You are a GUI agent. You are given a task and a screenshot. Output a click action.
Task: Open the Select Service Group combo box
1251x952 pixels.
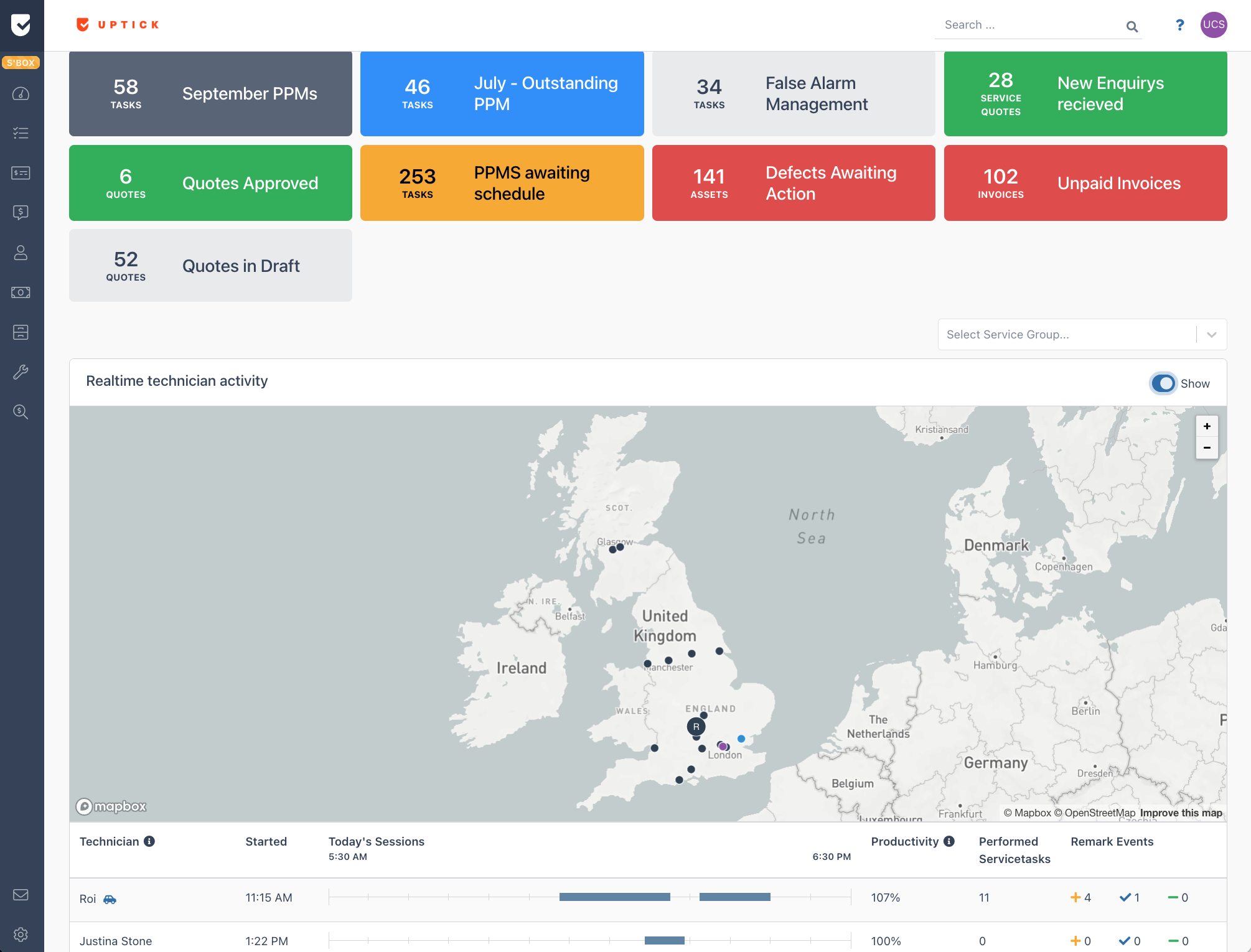pyautogui.click(x=1082, y=335)
